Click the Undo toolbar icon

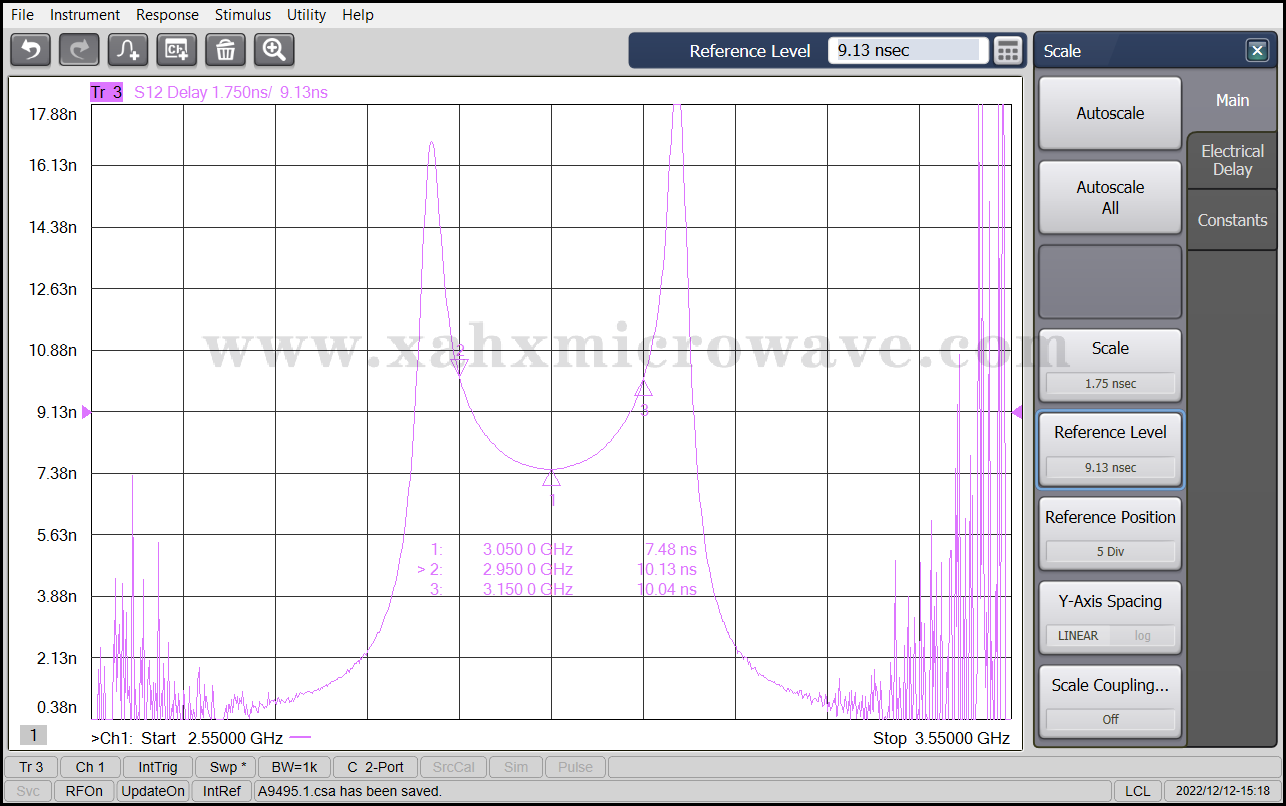pos(31,49)
